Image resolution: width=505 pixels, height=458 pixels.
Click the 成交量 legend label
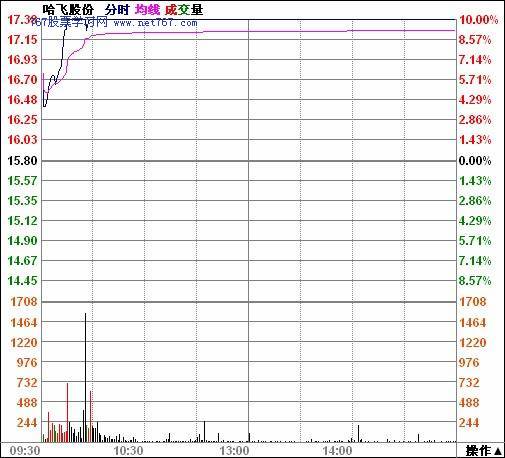point(184,10)
